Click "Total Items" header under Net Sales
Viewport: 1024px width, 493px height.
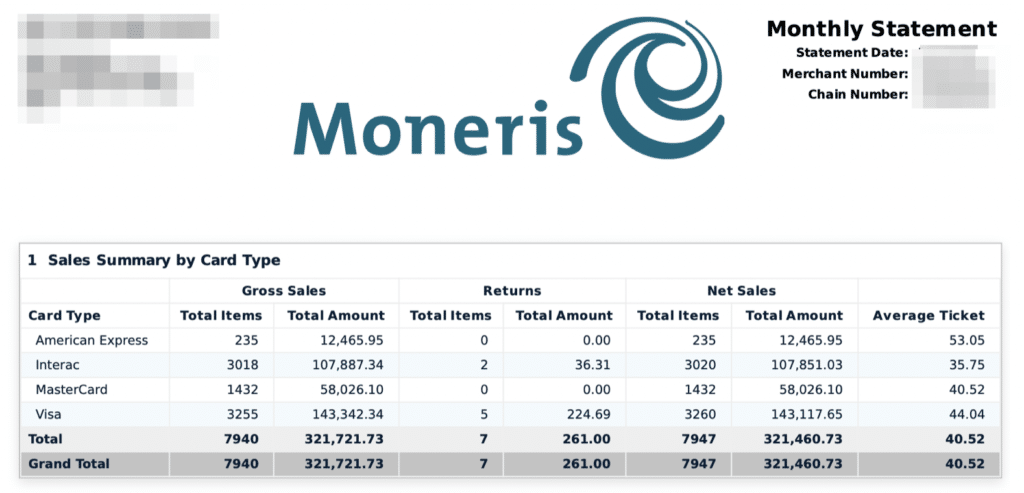click(678, 316)
